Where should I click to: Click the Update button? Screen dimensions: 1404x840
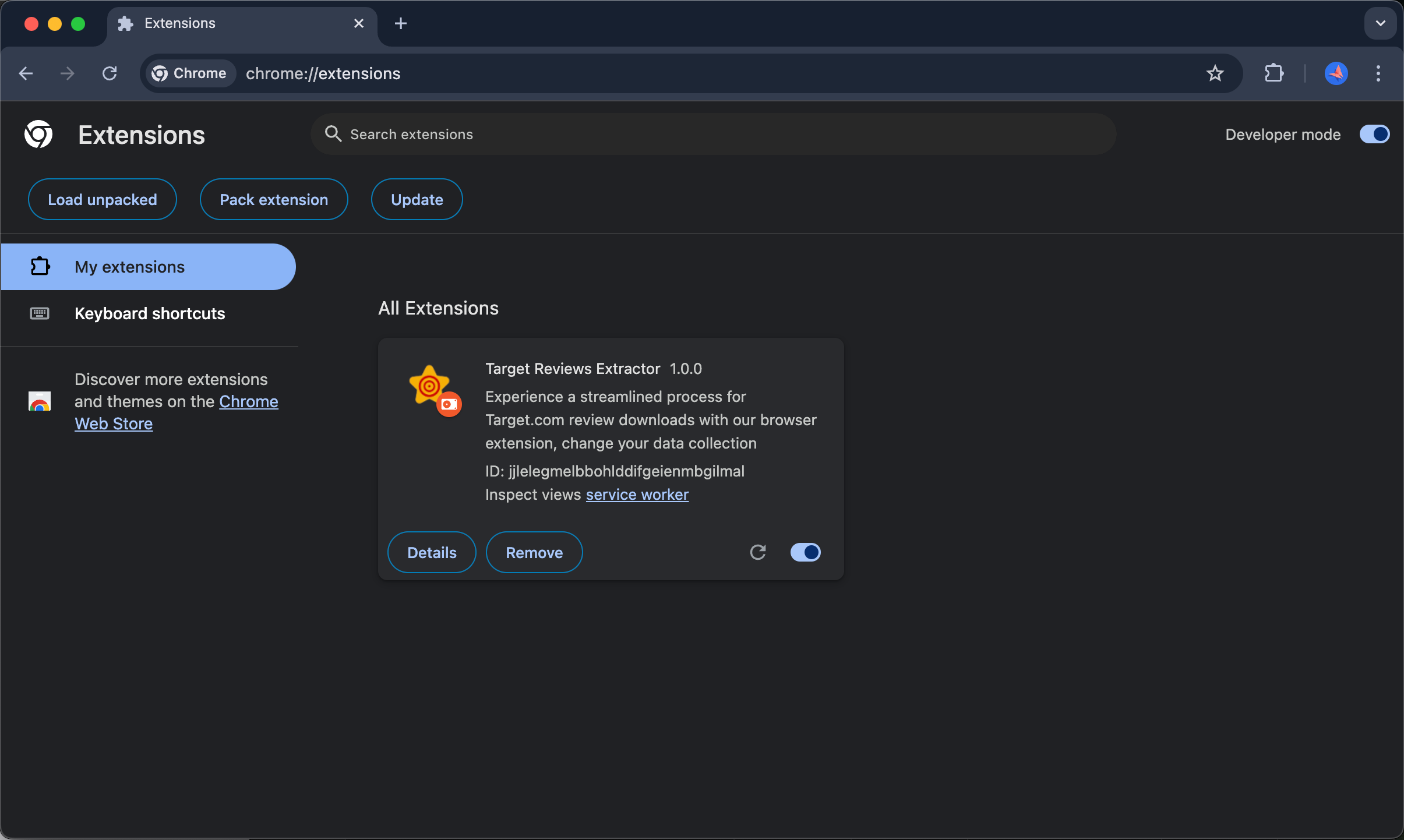click(417, 199)
